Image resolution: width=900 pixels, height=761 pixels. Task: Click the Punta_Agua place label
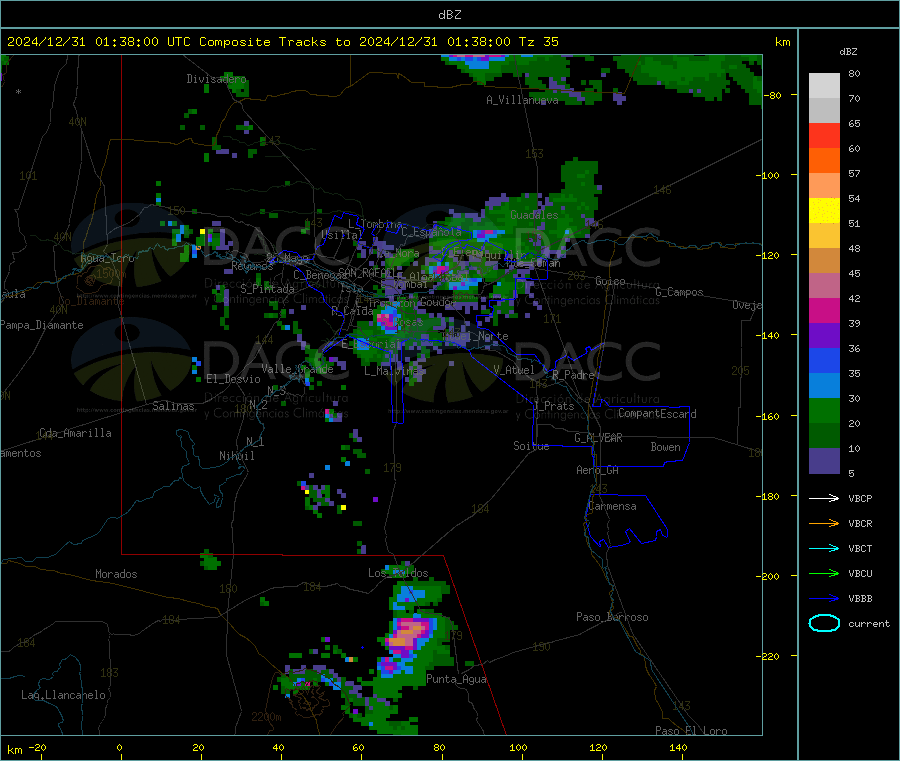(456, 679)
